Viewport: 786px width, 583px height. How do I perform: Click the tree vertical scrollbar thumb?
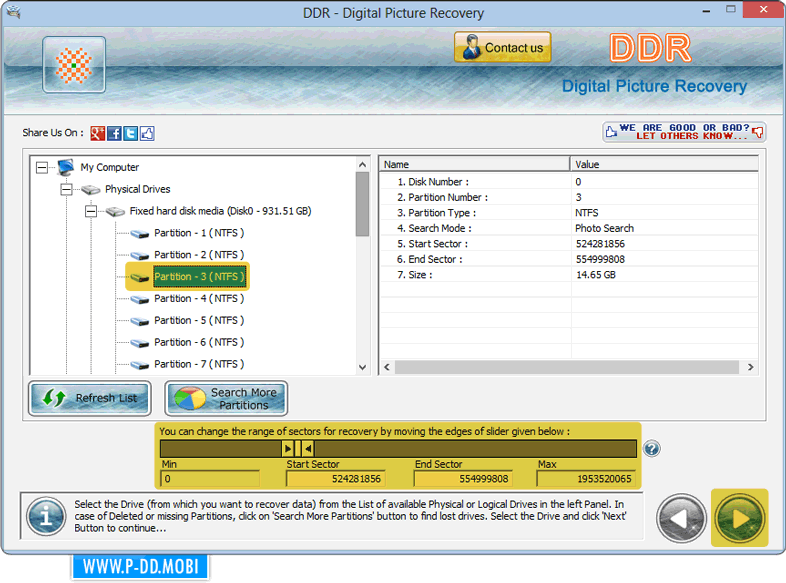coord(362,204)
